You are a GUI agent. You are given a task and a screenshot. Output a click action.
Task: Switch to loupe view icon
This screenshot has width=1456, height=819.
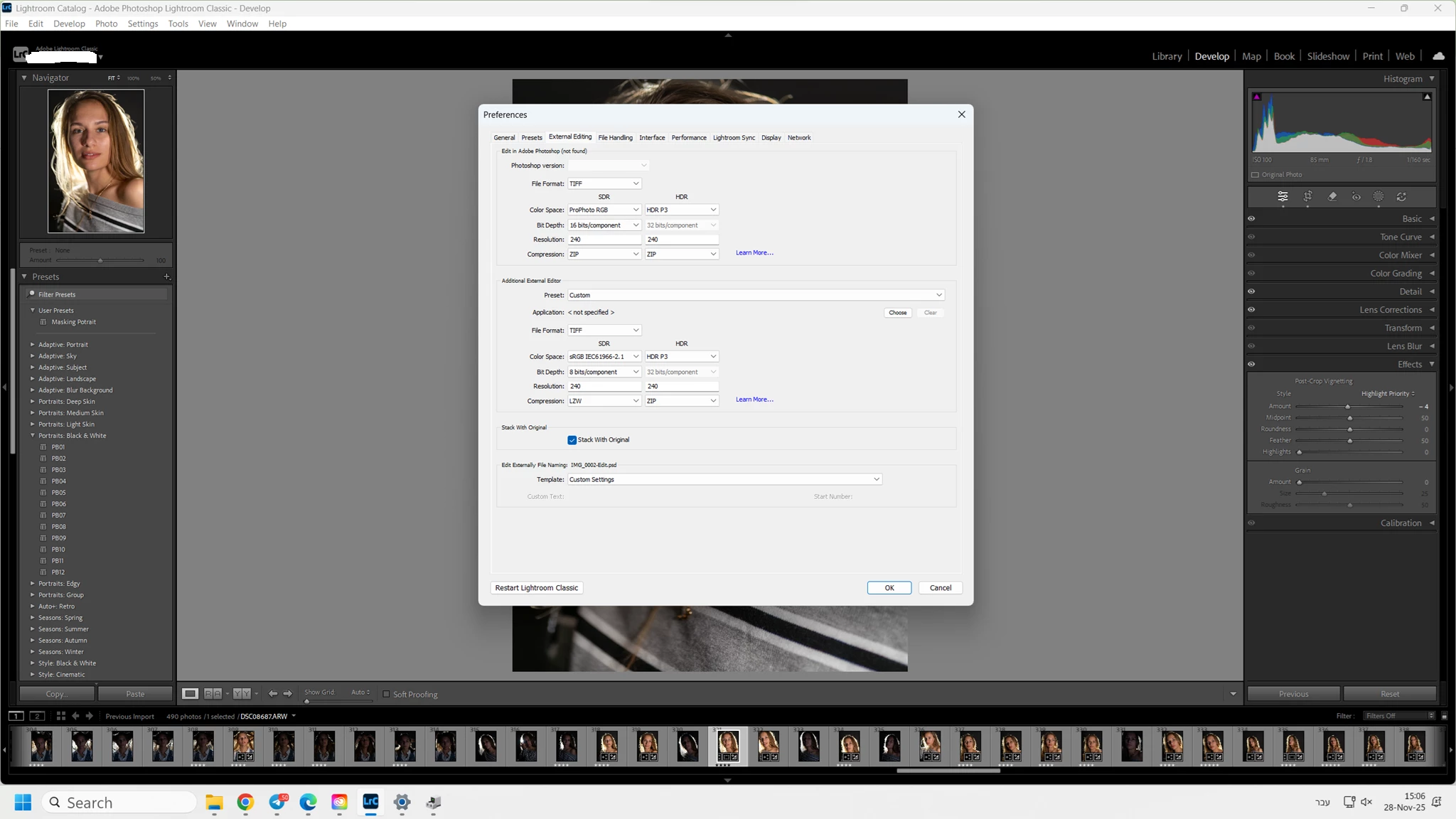click(190, 693)
